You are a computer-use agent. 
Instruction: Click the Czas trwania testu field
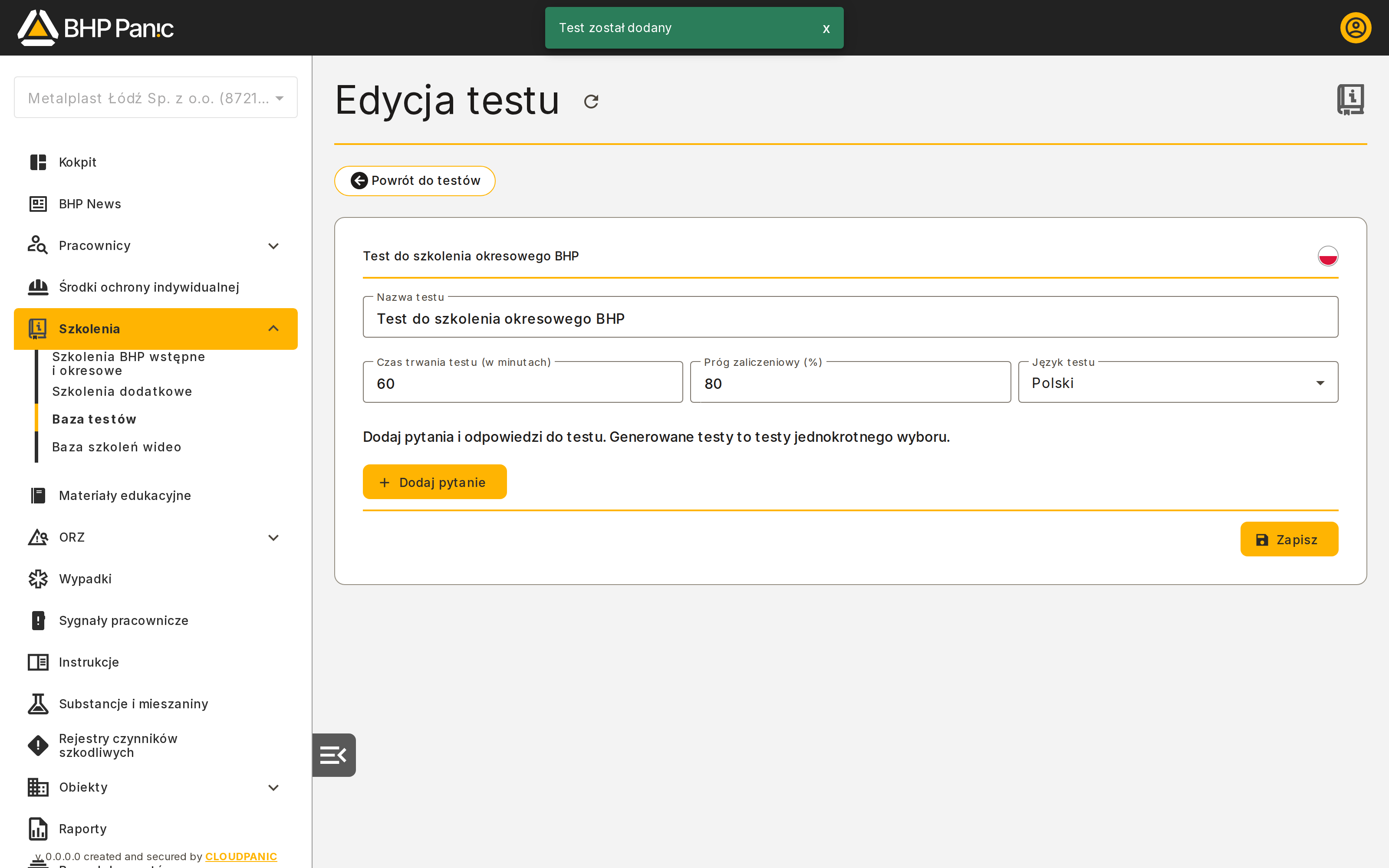point(522,382)
